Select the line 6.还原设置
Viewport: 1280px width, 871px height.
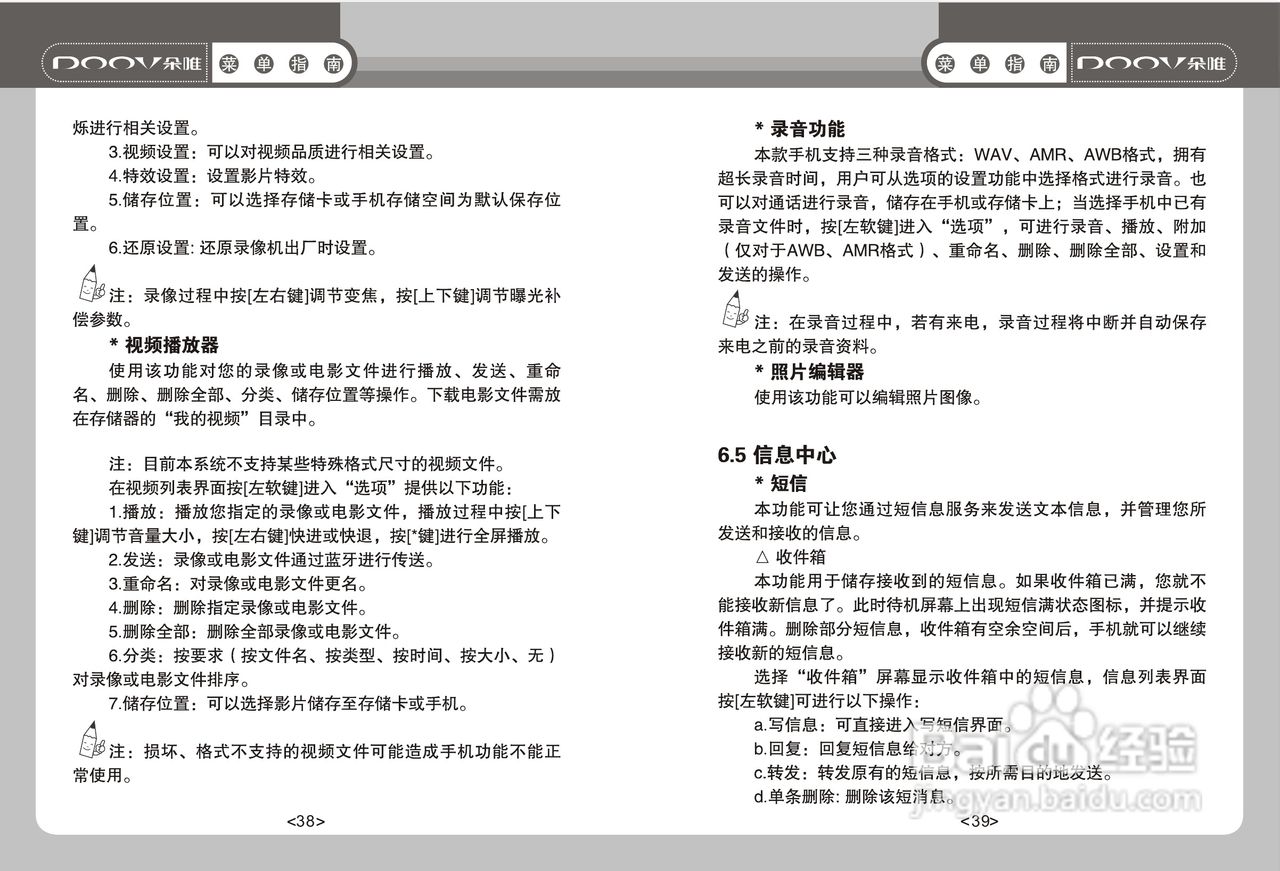click(x=243, y=247)
